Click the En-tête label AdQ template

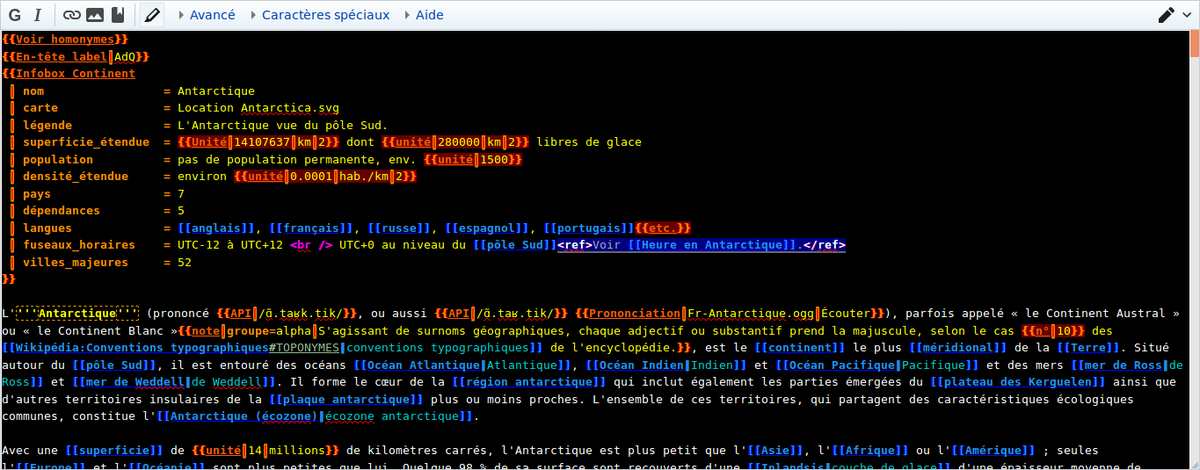pos(77,56)
